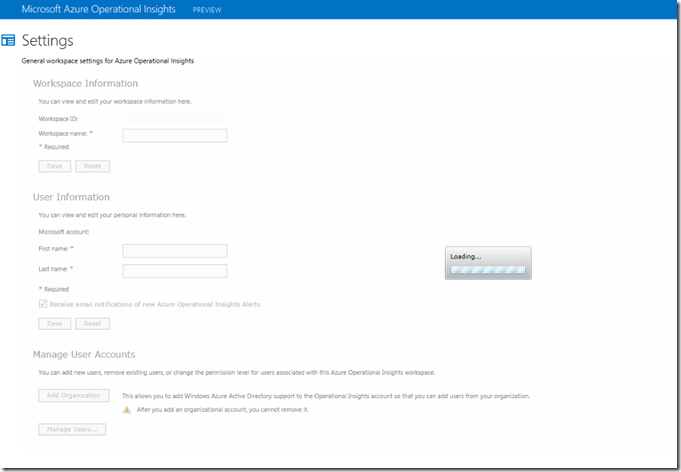The width and height of the screenshot is (681, 472).
Task: Click the Loading... popup text
Action: pyautogui.click(x=466, y=257)
